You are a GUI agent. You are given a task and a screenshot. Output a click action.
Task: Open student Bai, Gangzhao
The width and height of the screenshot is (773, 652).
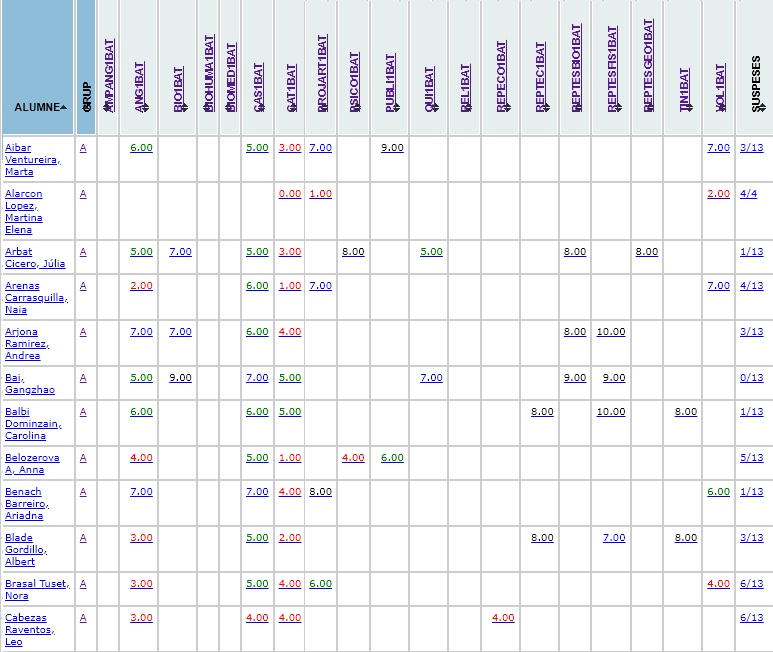click(30, 383)
